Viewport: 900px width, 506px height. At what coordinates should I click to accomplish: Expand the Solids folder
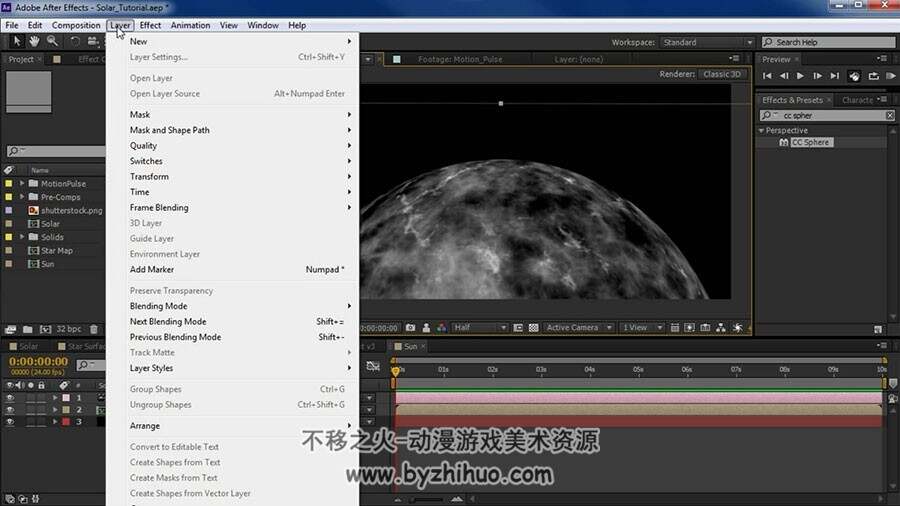[x=22, y=237]
